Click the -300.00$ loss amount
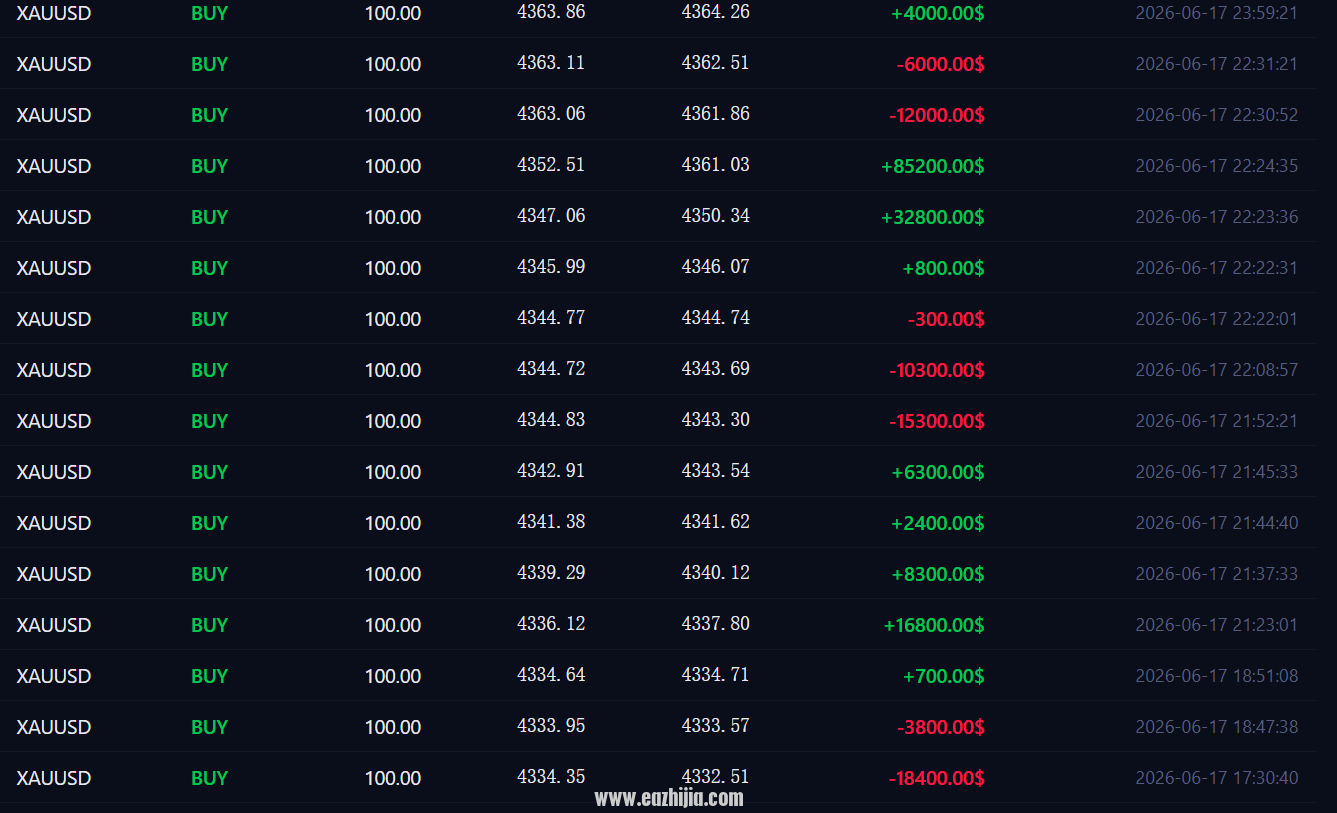Image resolution: width=1337 pixels, height=813 pixels. click(x=946, y=319)
